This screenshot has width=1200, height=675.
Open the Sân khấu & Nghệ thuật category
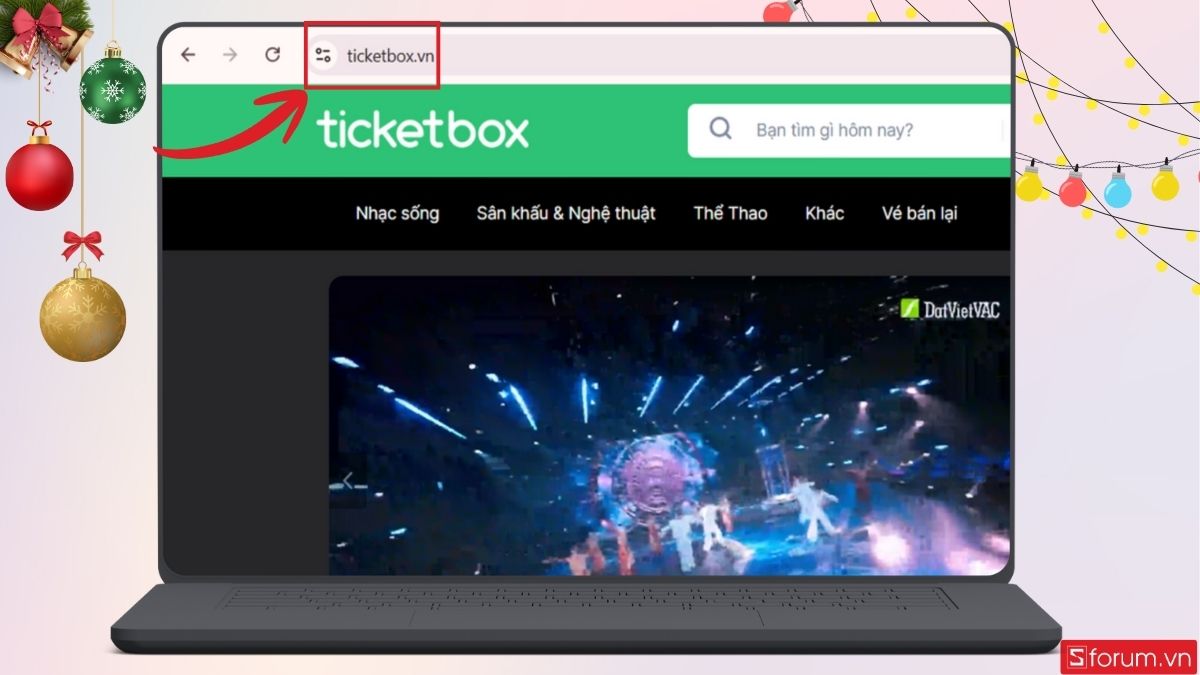567,213
